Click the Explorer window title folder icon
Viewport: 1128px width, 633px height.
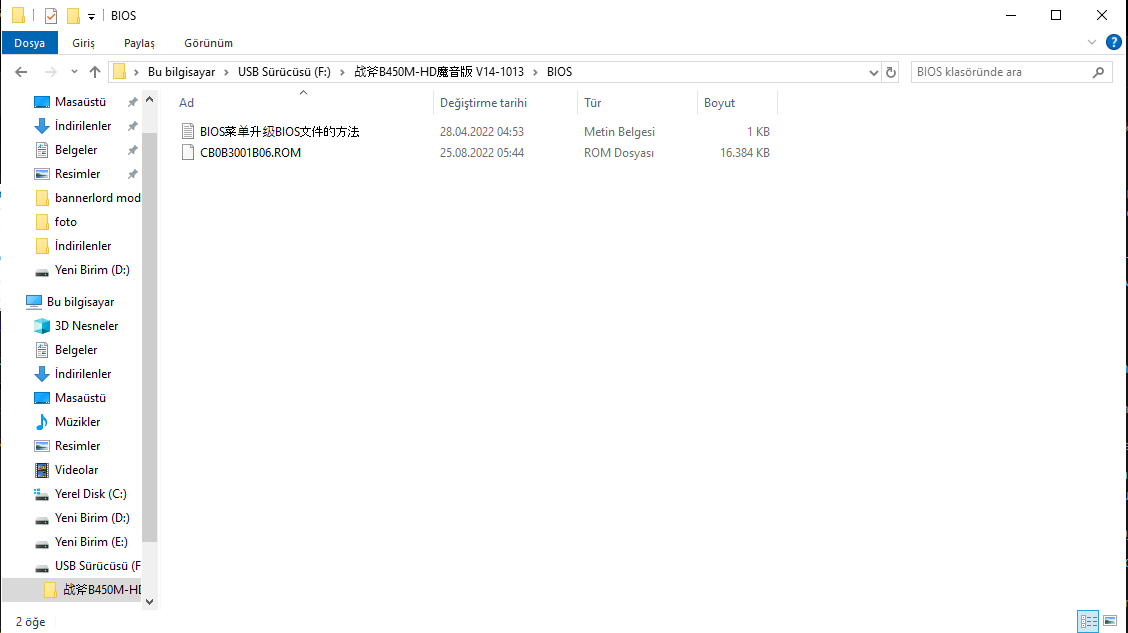tap(19, 15)
